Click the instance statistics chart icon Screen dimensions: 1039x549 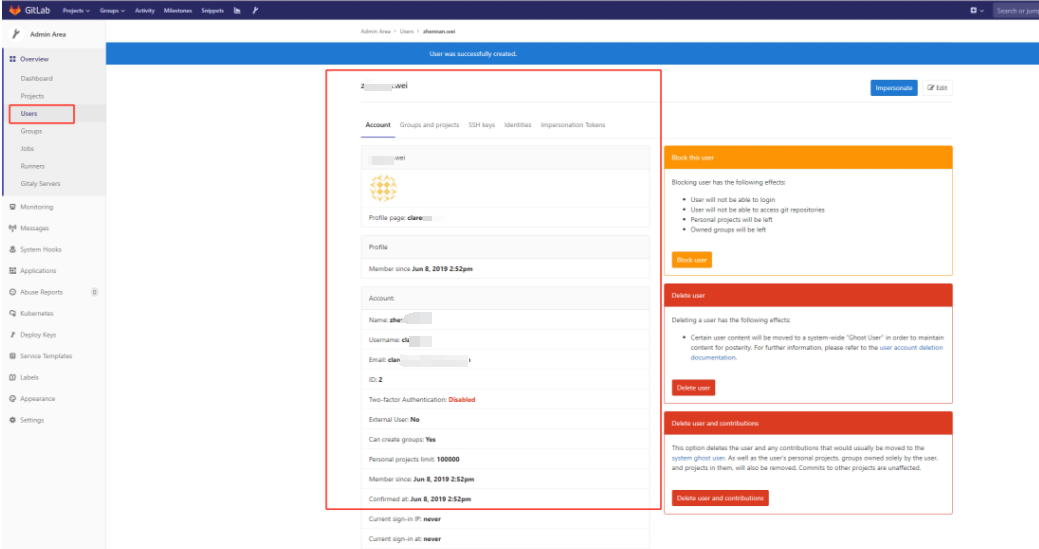[237, 11]
